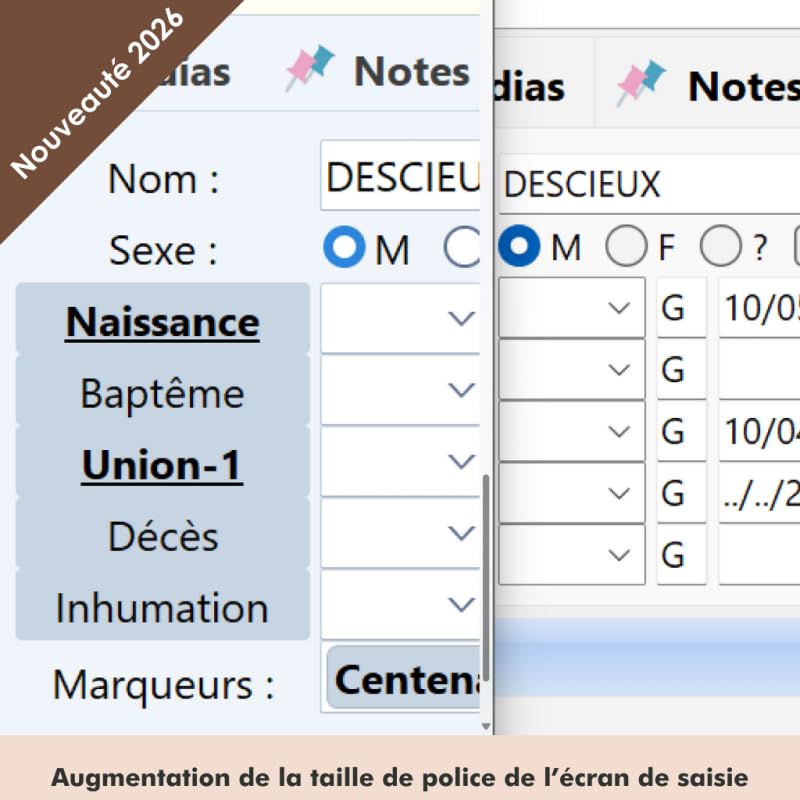Viewport: 800px width, 800px height.
Task: Click the 10/05 date field
Action: (x=759, y=307)
